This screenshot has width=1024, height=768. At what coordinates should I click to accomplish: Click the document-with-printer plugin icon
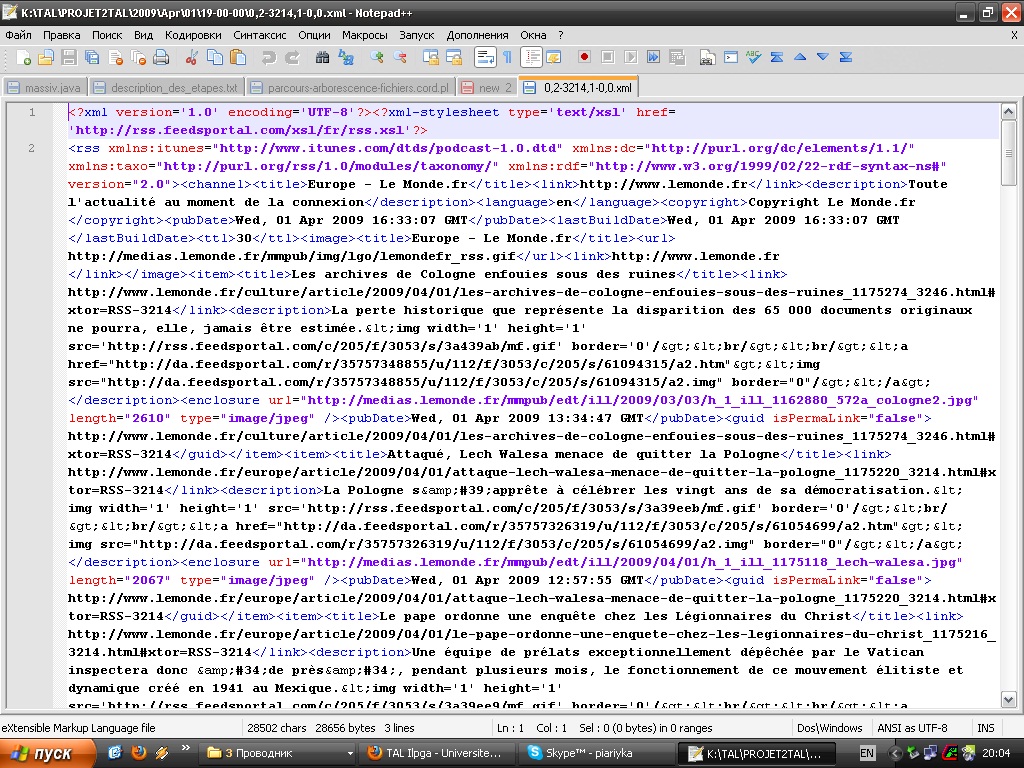point(707,58)
